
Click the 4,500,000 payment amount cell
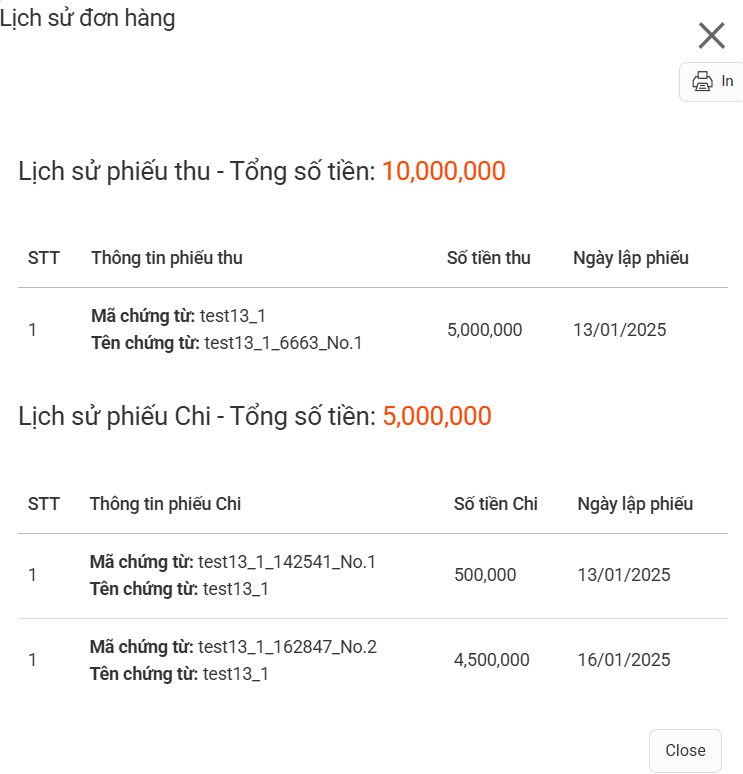point(492,660)
